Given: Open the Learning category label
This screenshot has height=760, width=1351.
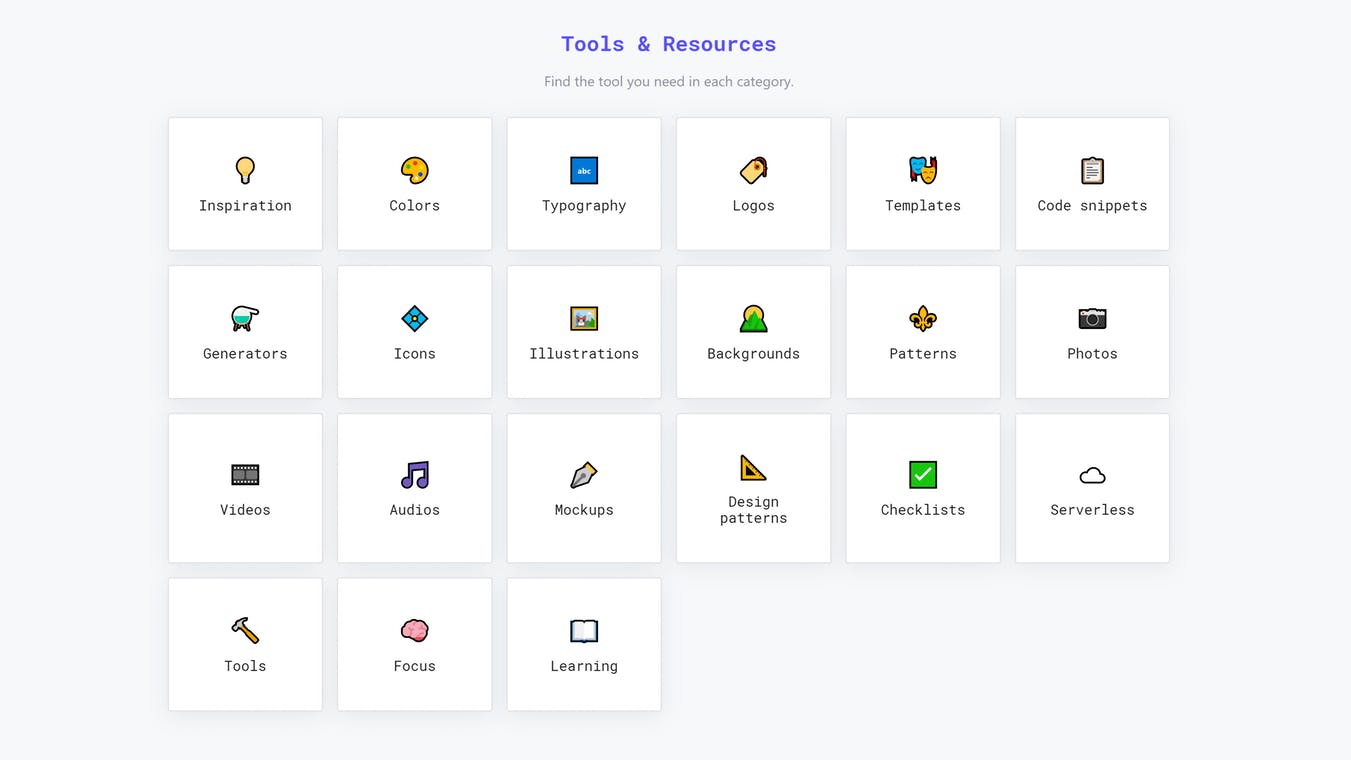Looking at the screenshot, I should click(x=584, y=666).
